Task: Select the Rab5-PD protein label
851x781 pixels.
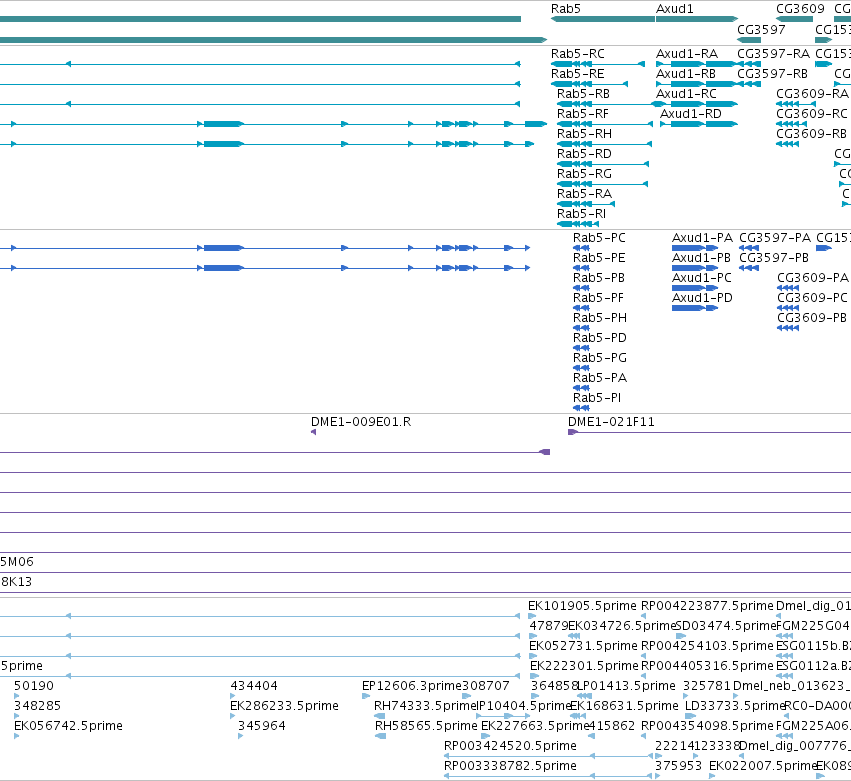Action: pos(600,338)
